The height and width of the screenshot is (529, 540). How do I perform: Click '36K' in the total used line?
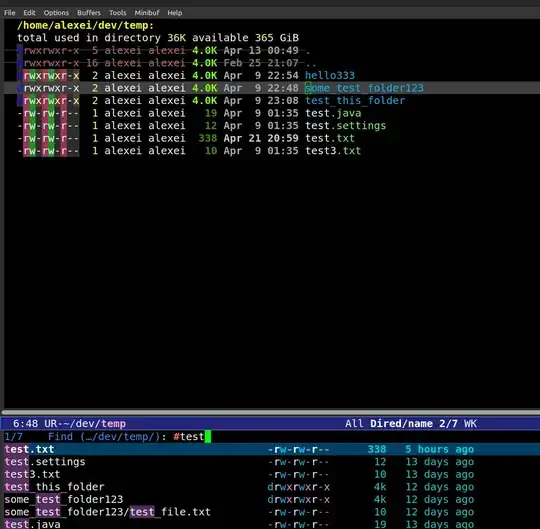[x=176, y=38]
